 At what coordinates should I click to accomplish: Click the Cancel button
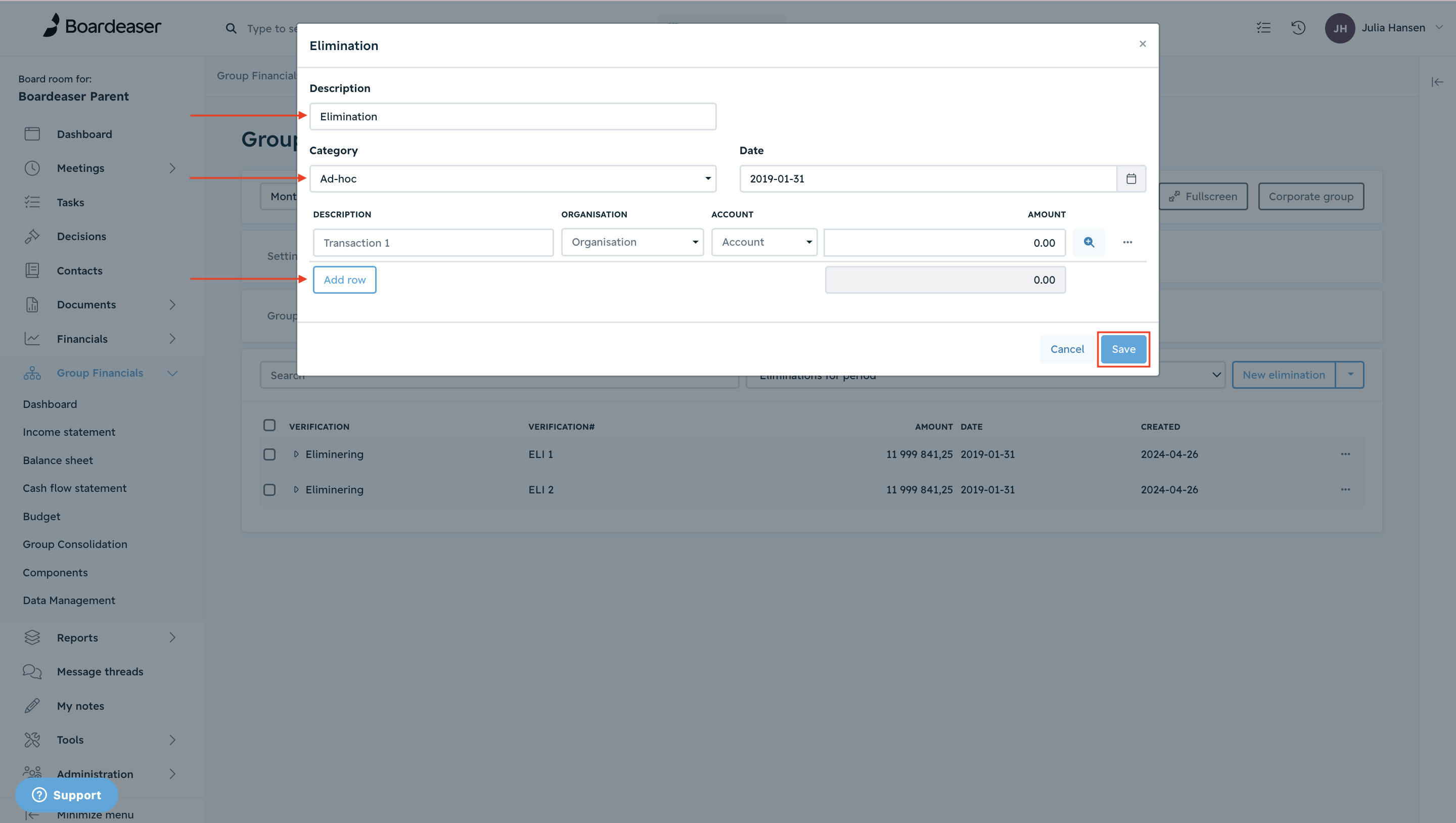1067,349
